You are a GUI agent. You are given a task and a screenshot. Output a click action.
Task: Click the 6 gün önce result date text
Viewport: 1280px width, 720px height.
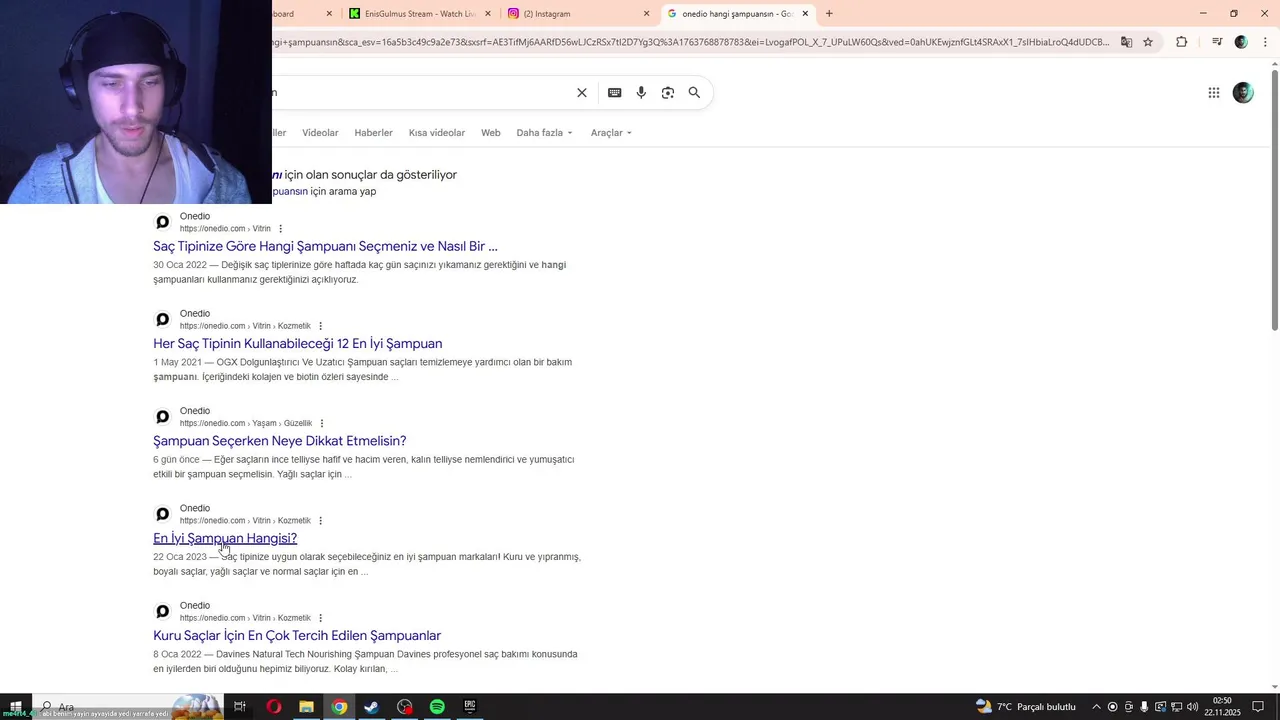pos(176,460)
